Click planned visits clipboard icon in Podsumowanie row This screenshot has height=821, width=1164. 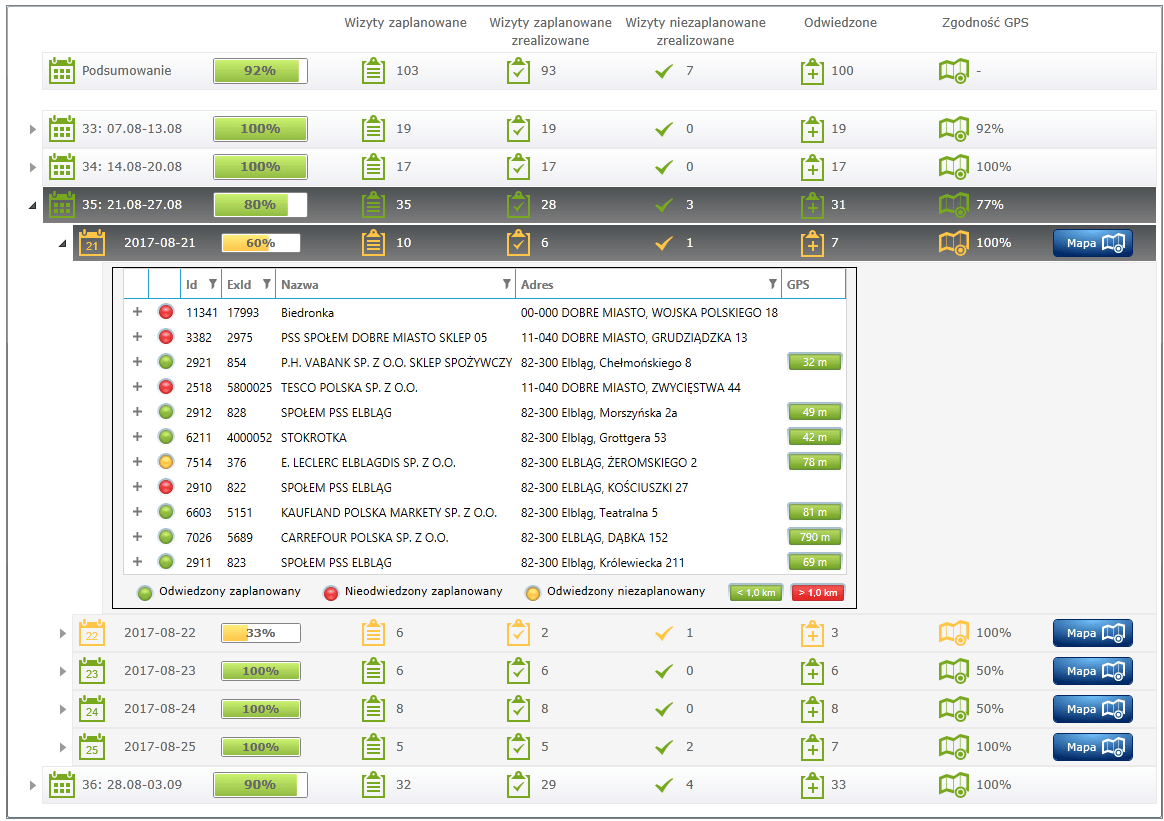tap(373, 71)
